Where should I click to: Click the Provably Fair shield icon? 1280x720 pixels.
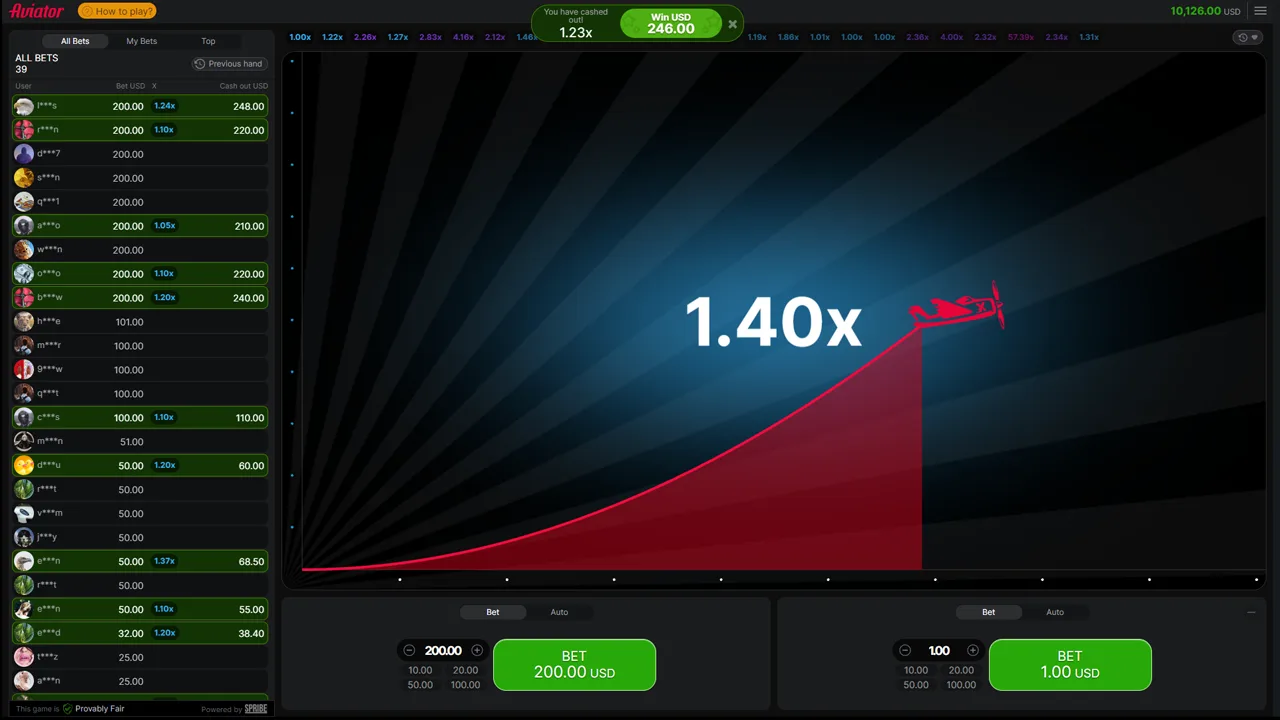pos(67,709)
